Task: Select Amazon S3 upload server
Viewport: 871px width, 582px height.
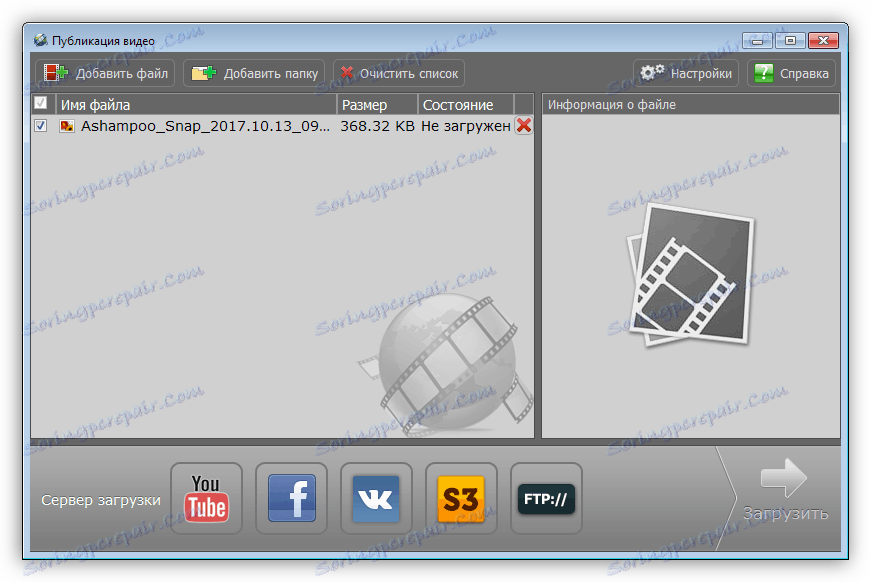Action: click(x=461, y=498)
